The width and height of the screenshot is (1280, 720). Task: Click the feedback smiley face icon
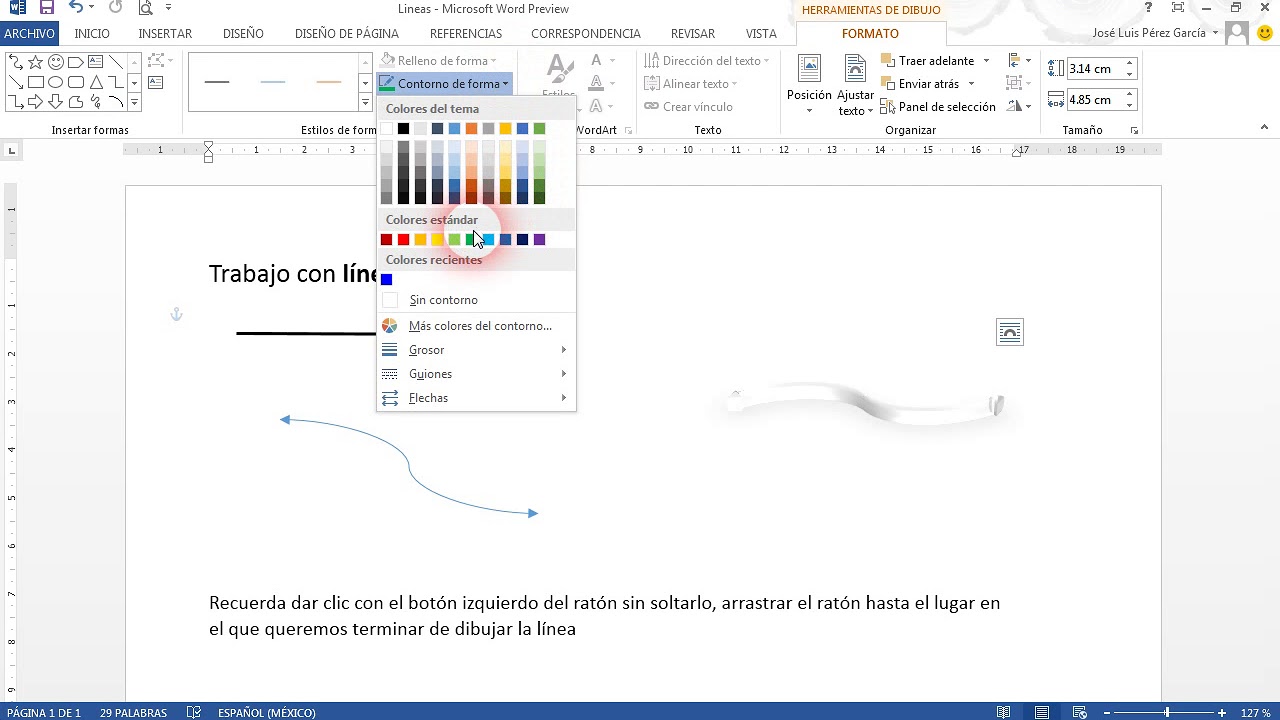coord(1265,33)
